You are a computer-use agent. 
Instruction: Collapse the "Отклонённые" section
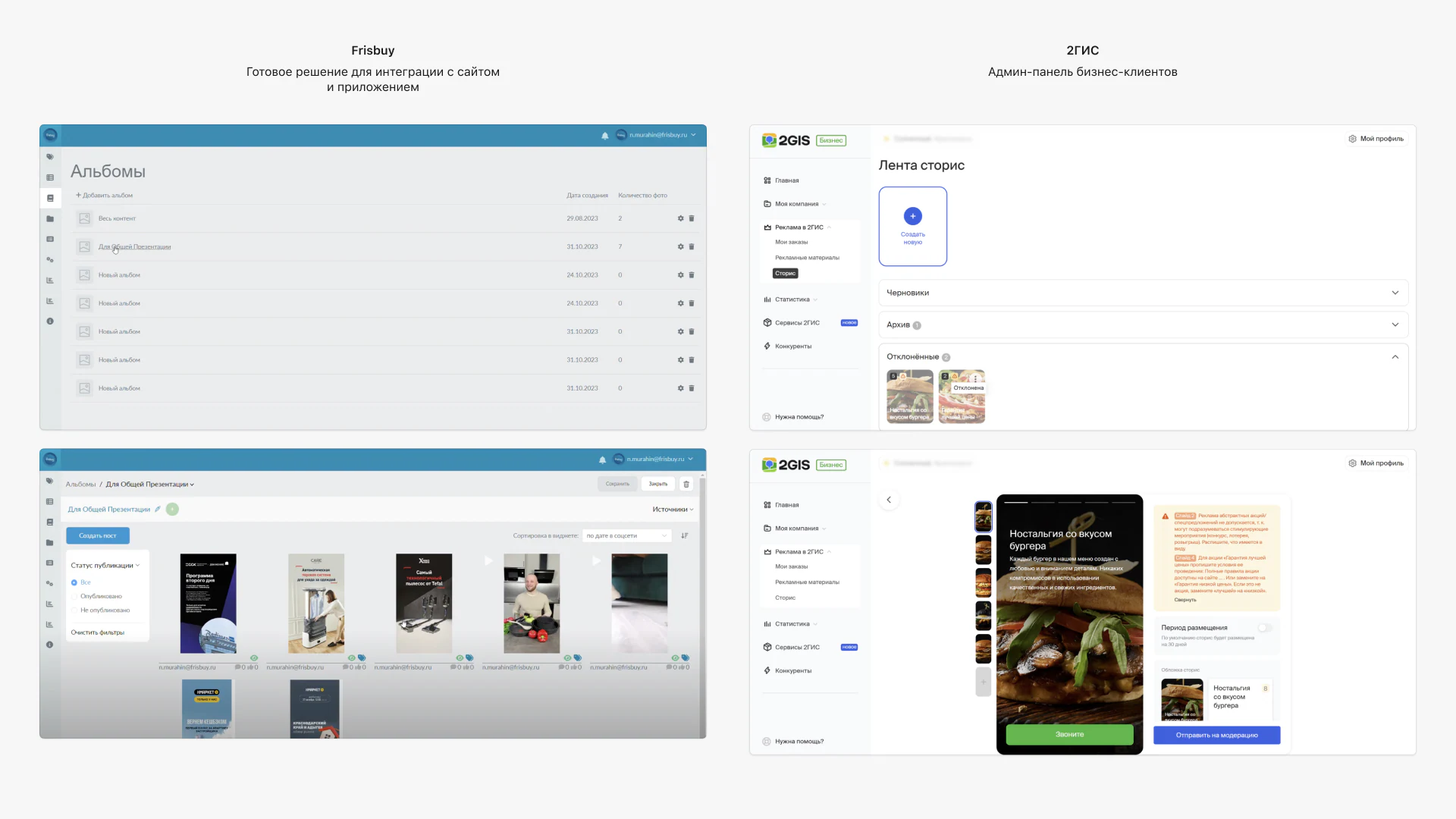[x=1395, y=357]
